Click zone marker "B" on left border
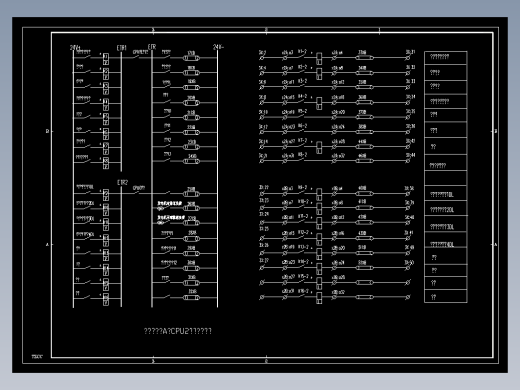This screenshot has height=390, width=520. coord(47,131)
